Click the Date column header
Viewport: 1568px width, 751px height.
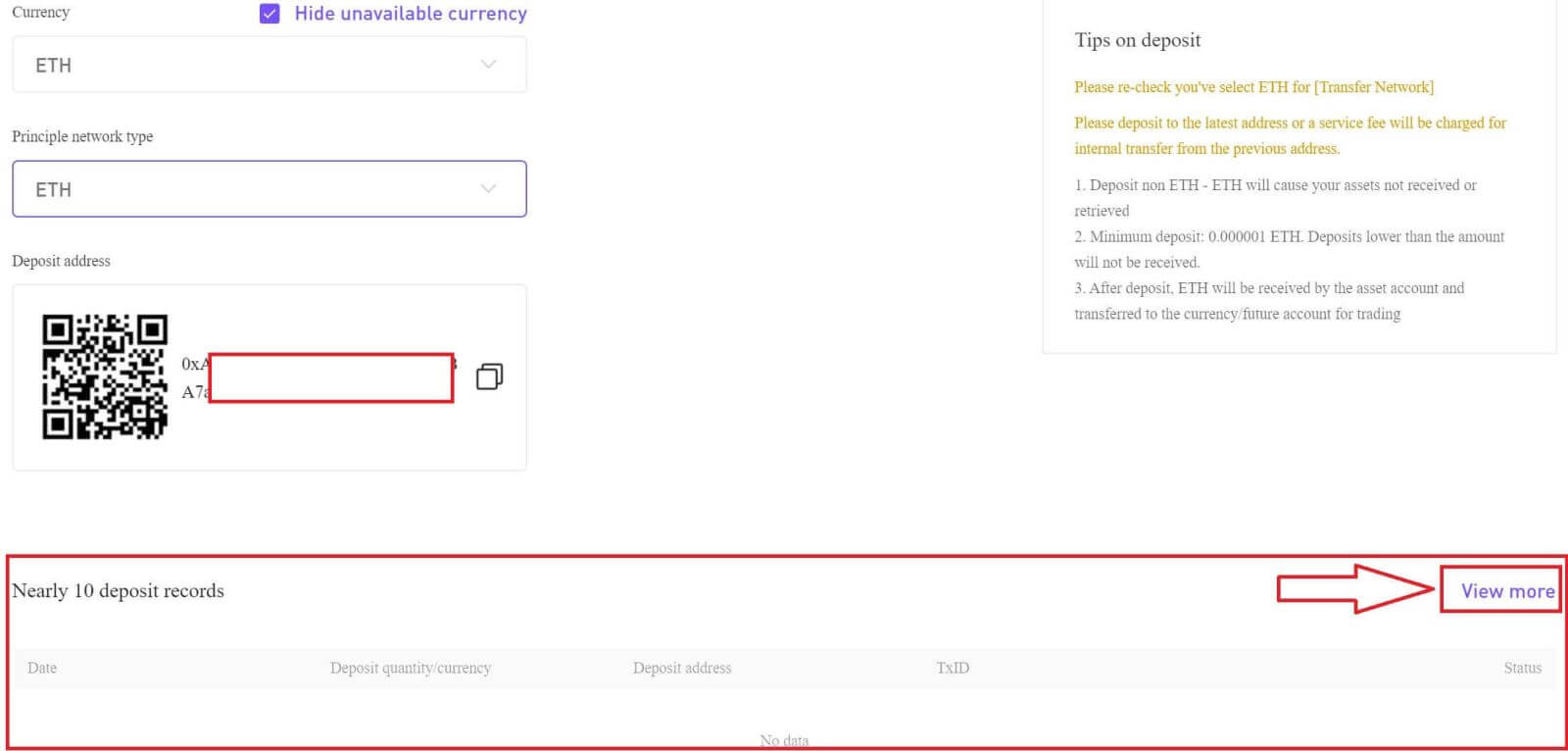[x=42, y=668]
